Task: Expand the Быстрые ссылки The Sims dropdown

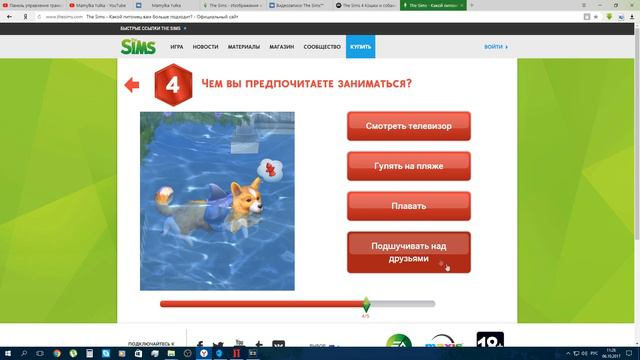Action: pos(153,29)
